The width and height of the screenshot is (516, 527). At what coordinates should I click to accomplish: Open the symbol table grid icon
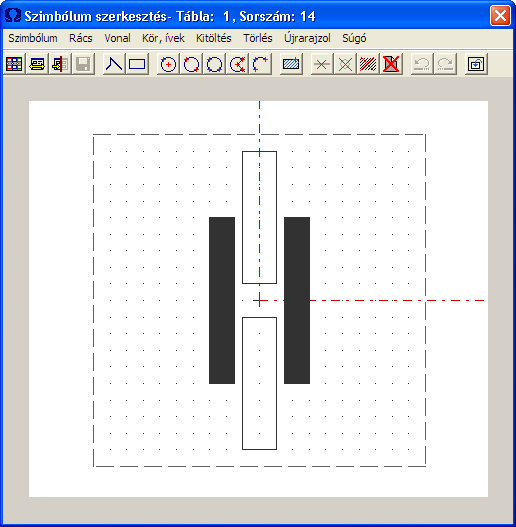[x=14, y=64]
